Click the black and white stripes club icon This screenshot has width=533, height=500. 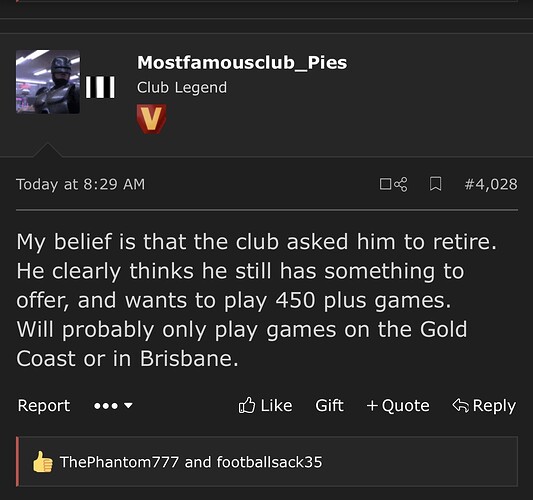point(100,87)
